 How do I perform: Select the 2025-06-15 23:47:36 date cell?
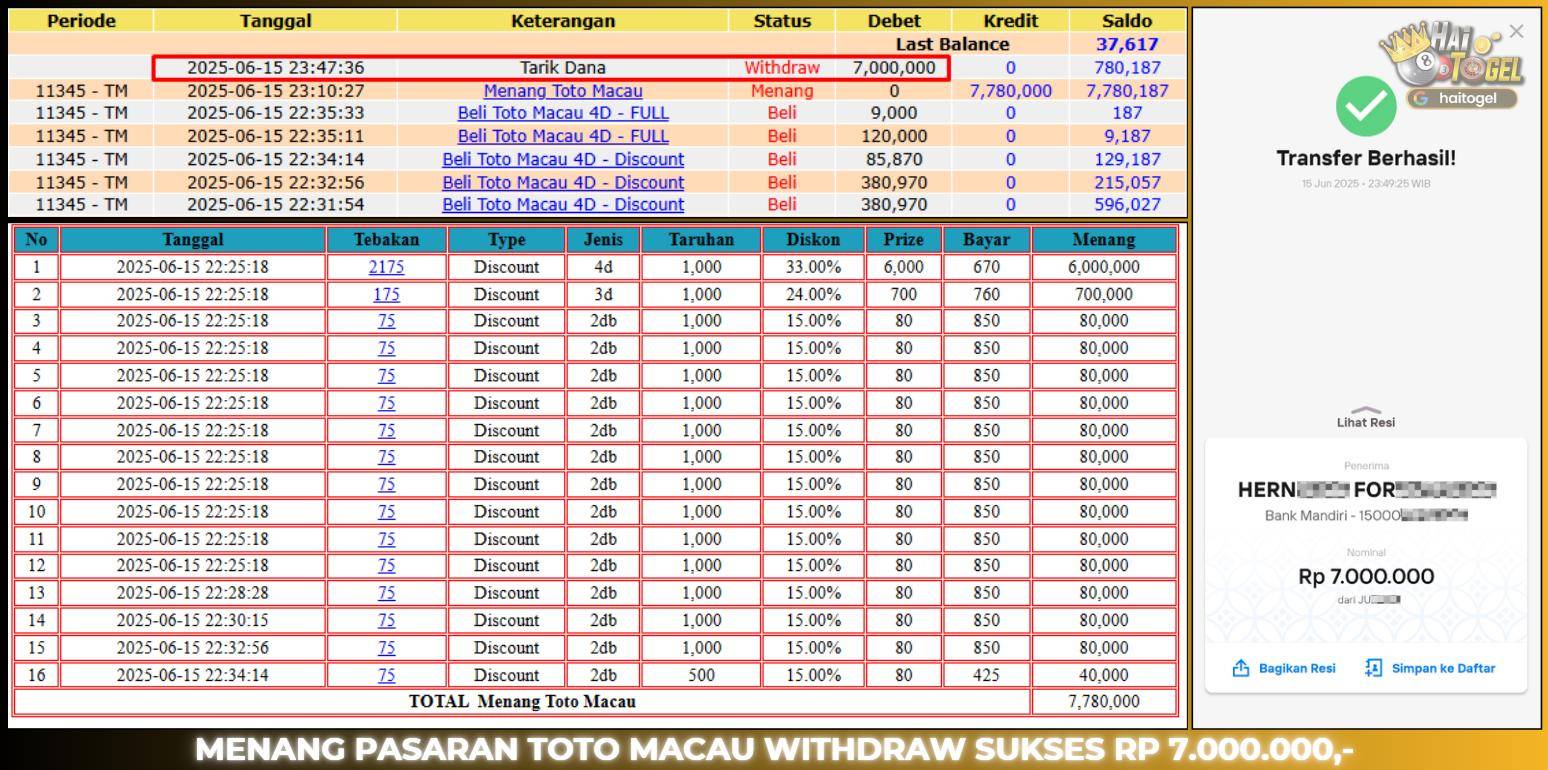click(276, 68)
